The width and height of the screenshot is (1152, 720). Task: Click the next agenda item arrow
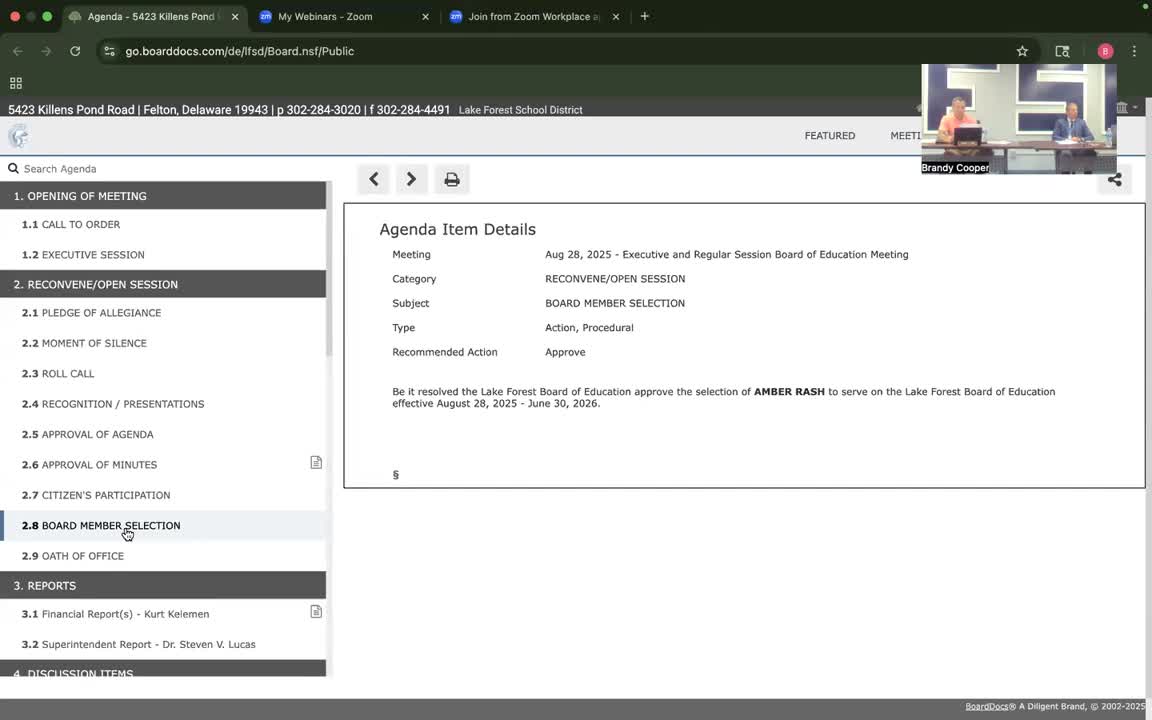point(411,179)
